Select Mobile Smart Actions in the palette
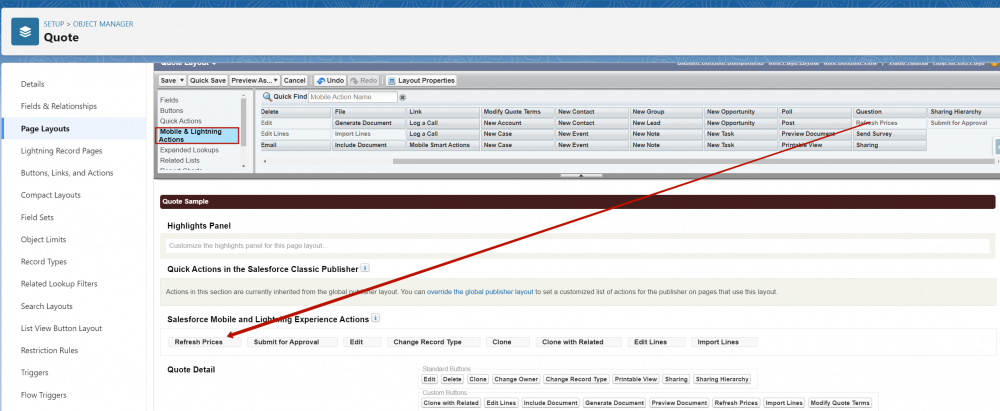This screenshot has width=1000, height=411. [443, 145]
